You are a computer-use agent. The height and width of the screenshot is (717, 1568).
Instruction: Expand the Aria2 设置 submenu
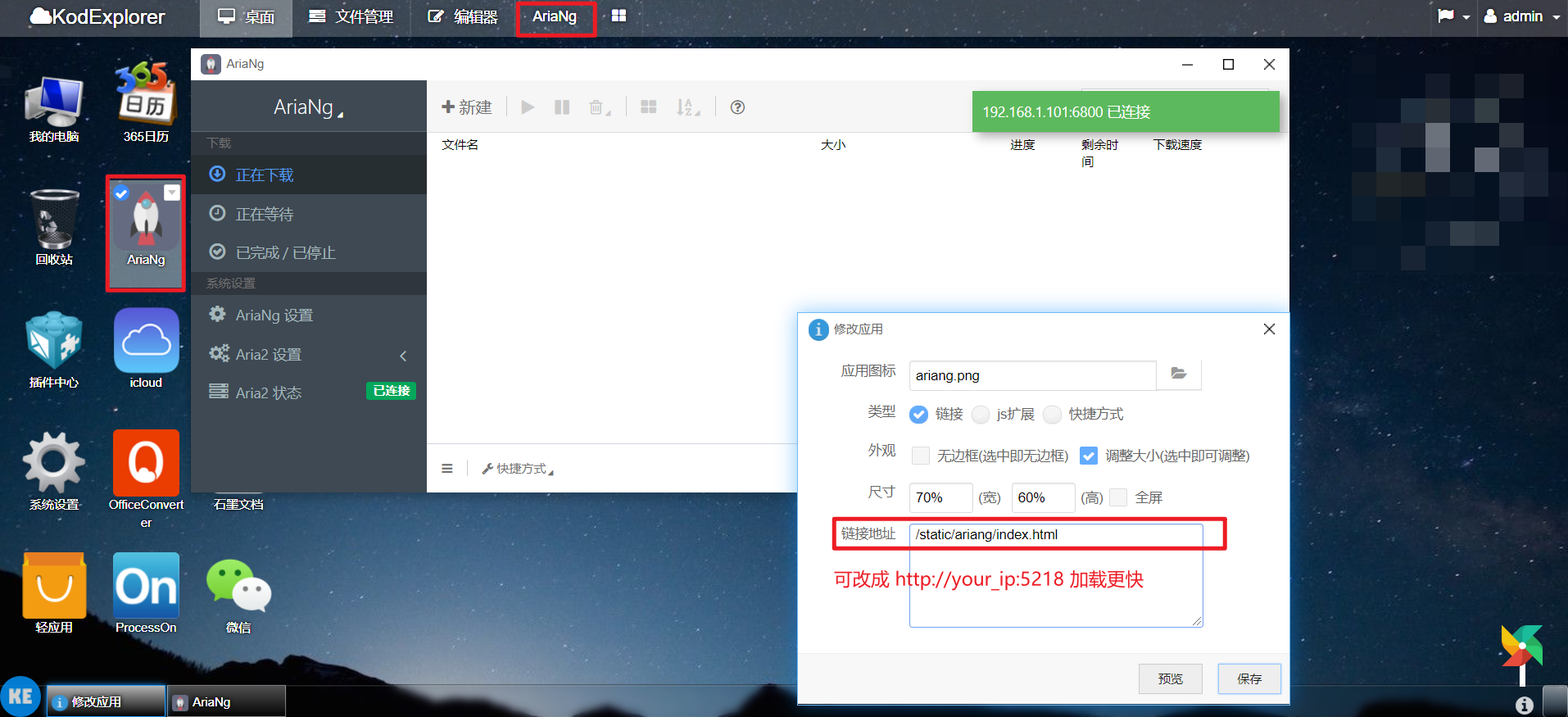(x=403, y=356)
